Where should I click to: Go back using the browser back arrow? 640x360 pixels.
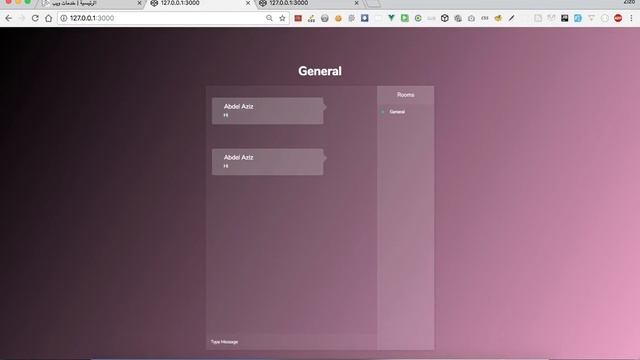[9, 18]
